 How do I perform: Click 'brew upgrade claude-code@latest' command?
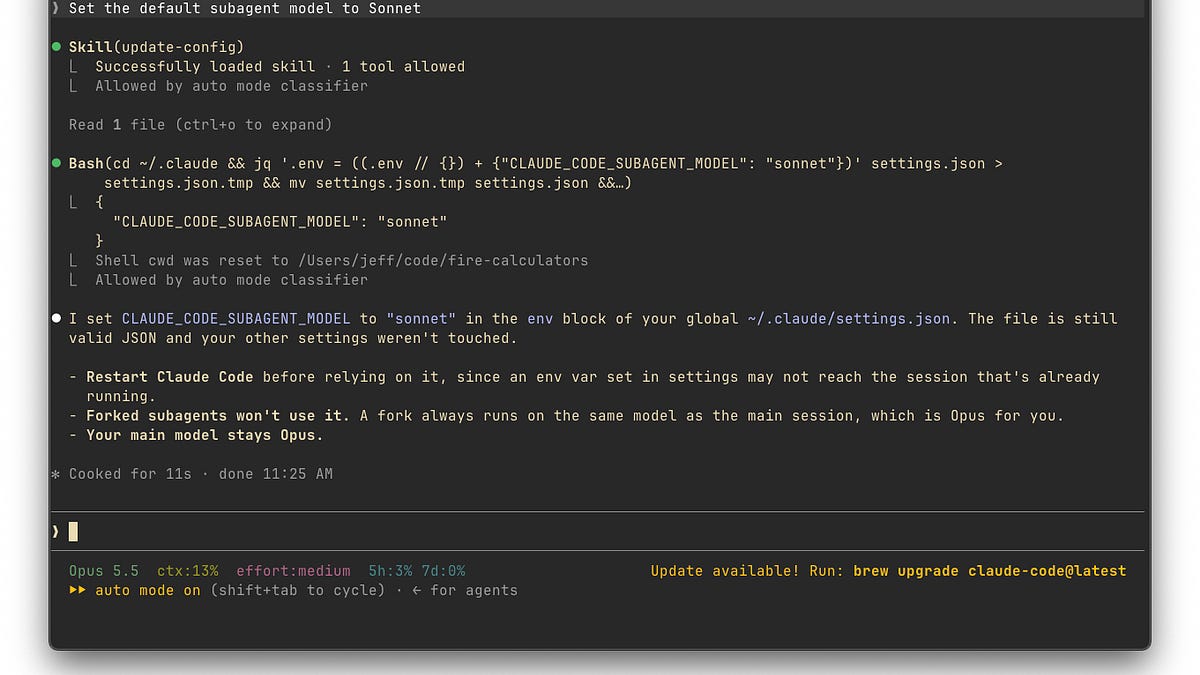(990, 571)
